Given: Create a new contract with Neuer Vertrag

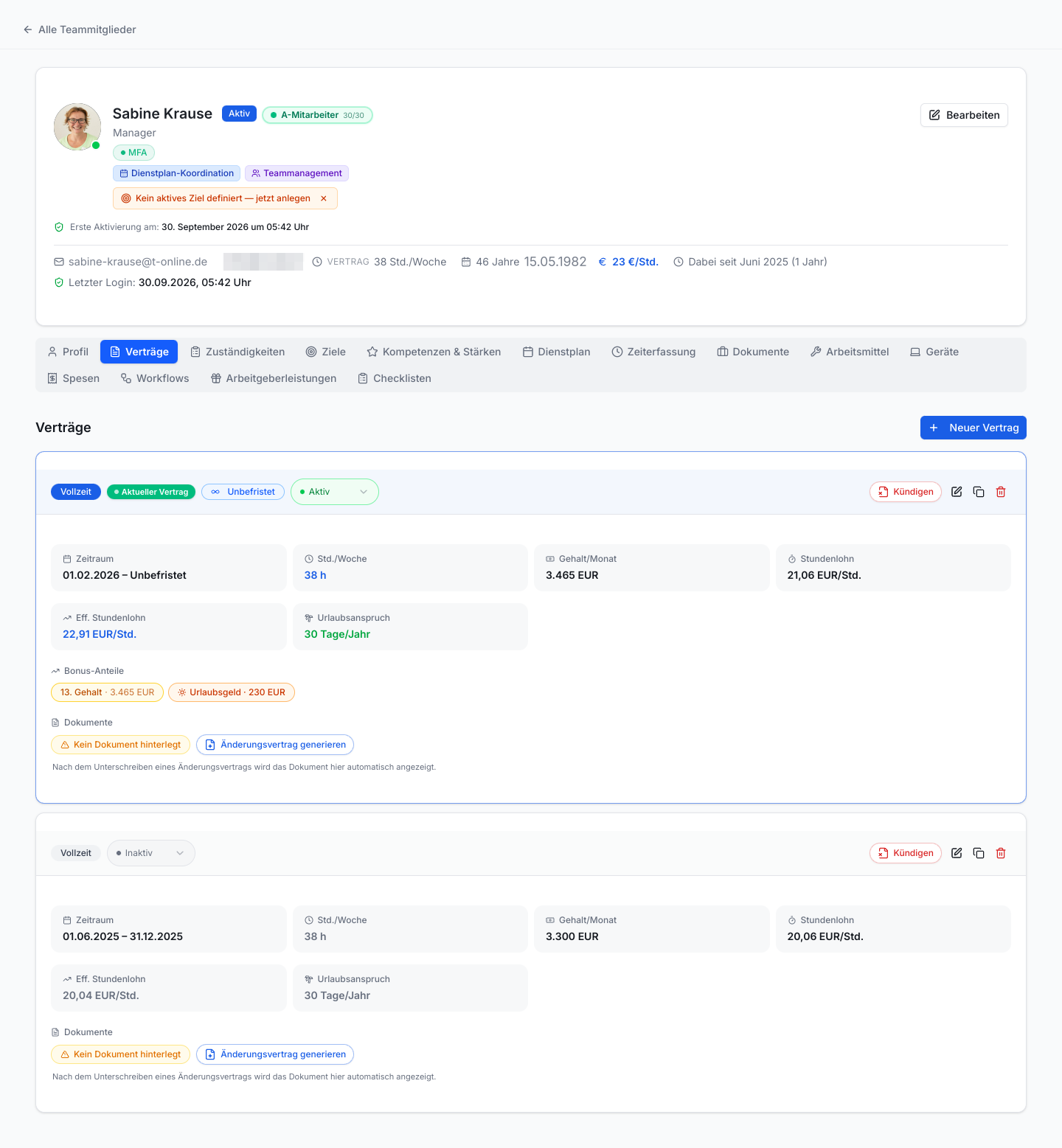Looking at the screenshot, I should click(x=974, y=428).
